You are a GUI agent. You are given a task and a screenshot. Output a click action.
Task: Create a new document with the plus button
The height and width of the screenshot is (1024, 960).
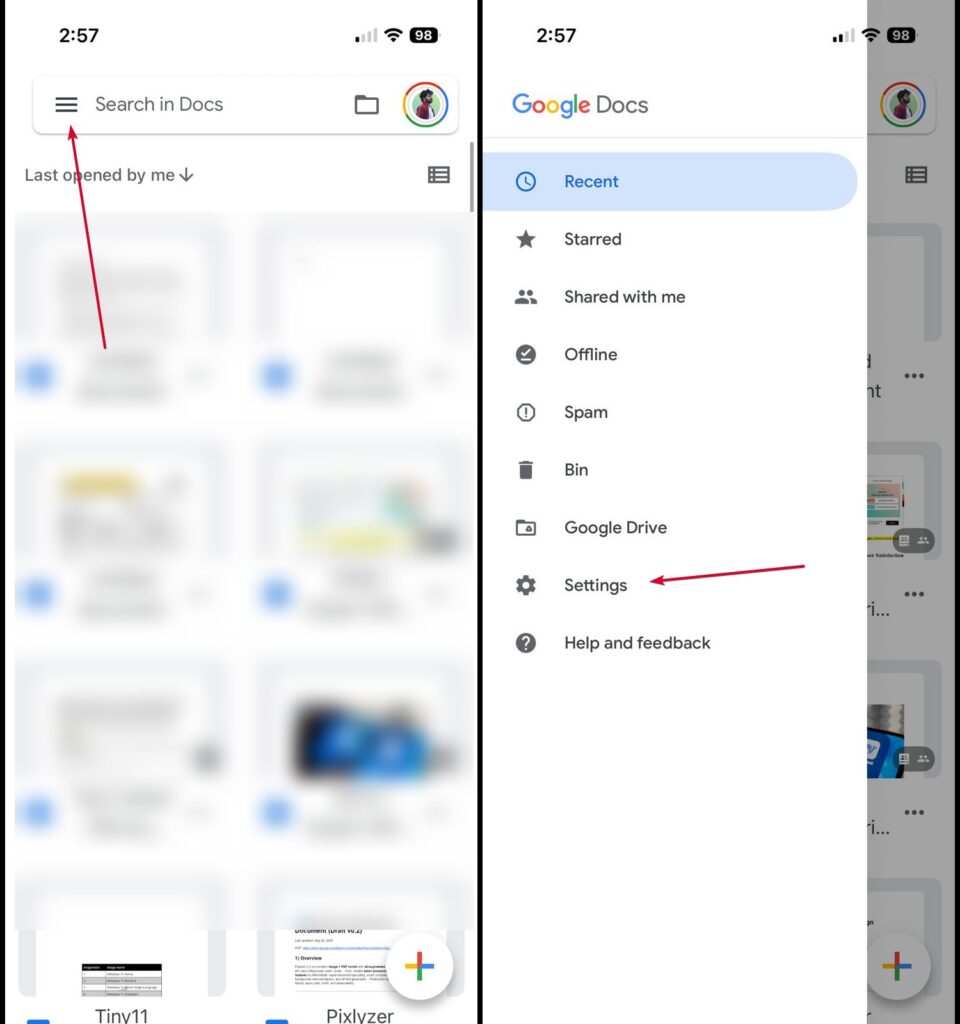(x=421, y=965)
